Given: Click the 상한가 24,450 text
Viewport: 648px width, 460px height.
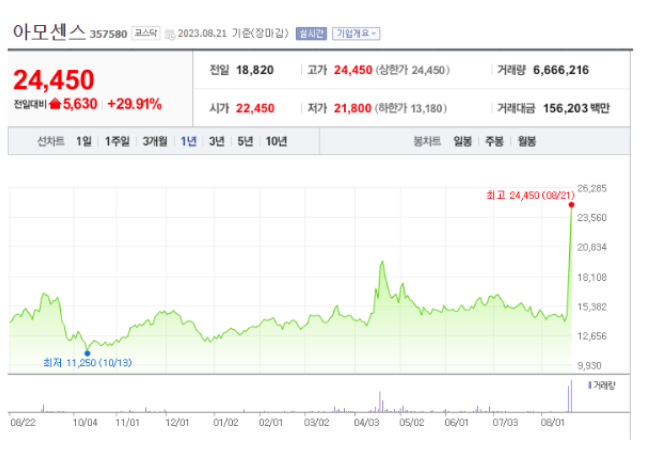Looking at the screenshot, I should pyautogui.click(x=412, y=70).
